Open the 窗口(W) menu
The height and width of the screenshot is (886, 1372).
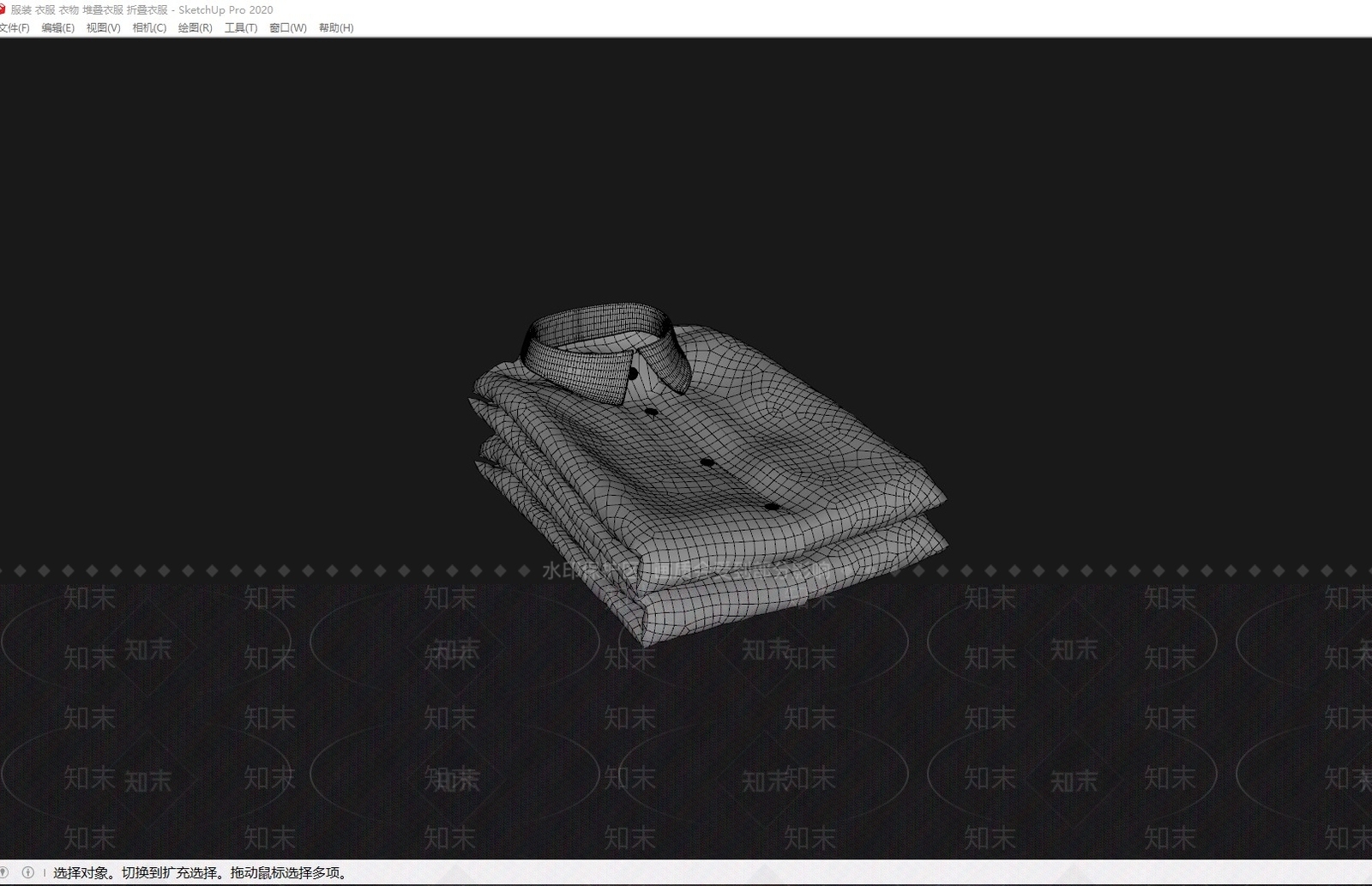[287, 27]
